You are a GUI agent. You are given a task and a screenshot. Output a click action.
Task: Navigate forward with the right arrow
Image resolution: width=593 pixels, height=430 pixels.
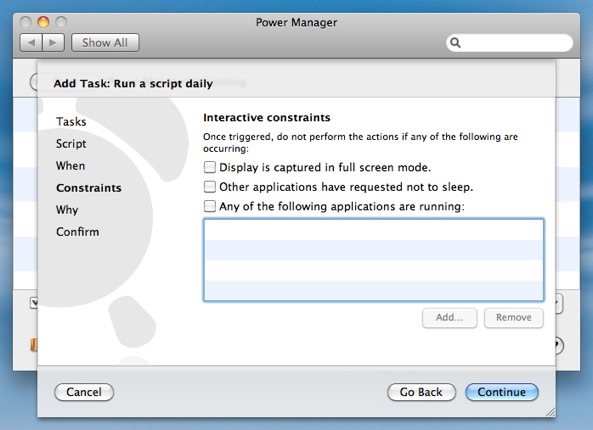pyautogui.click(x=53, y=43)
